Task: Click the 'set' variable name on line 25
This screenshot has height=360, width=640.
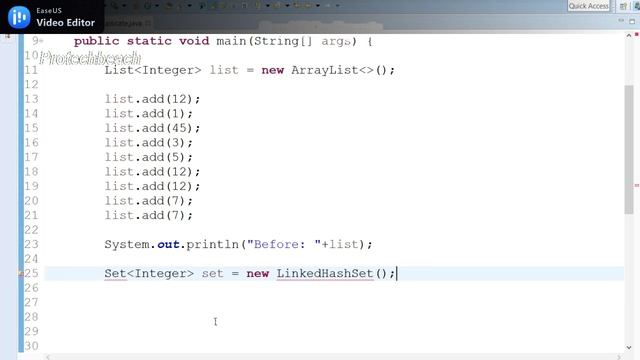Action: [x=213, y=273]
